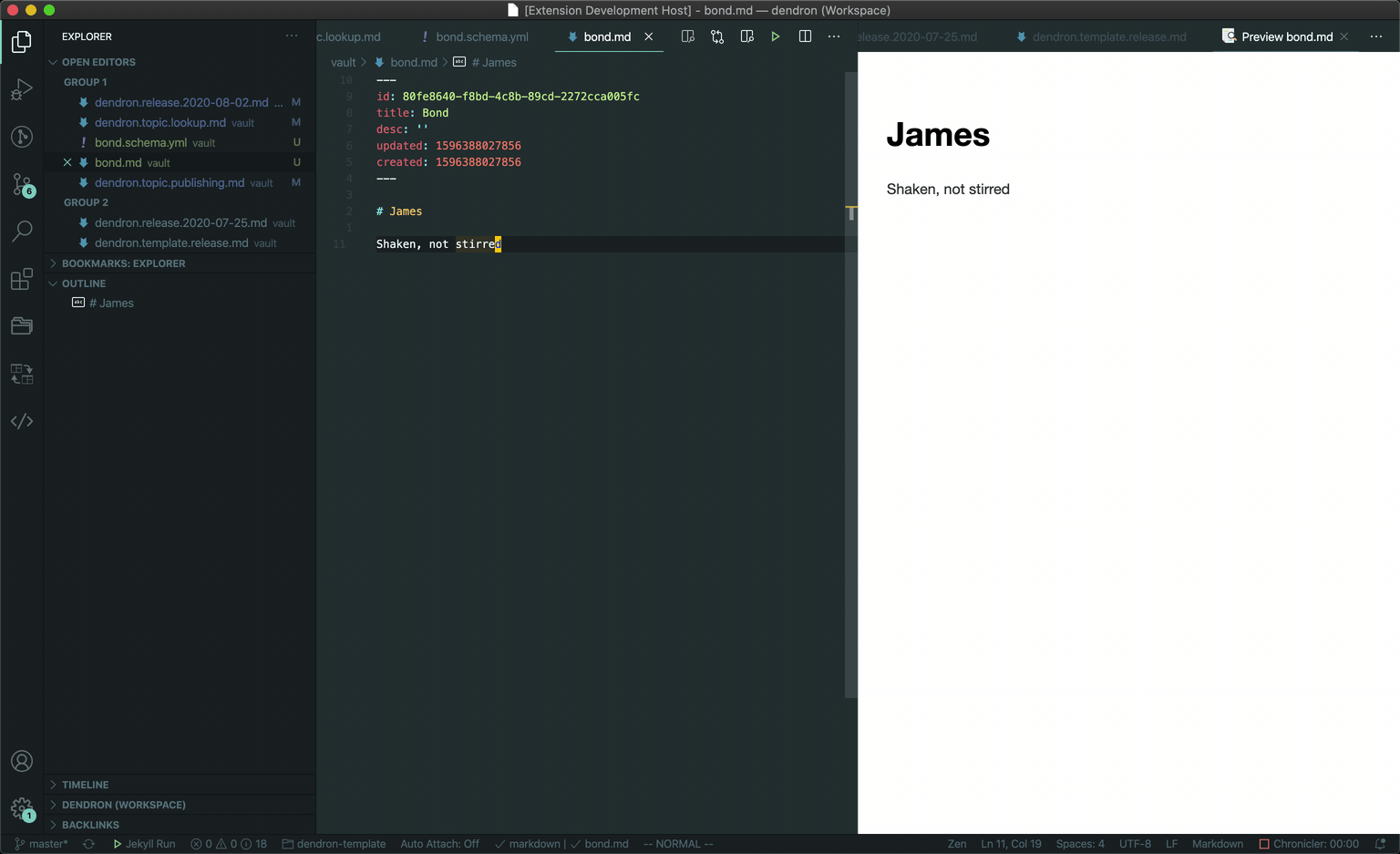The image size is (1400, 854).
Task: Open dendron.topic.publishing.md in open editors
Action: 170,182
